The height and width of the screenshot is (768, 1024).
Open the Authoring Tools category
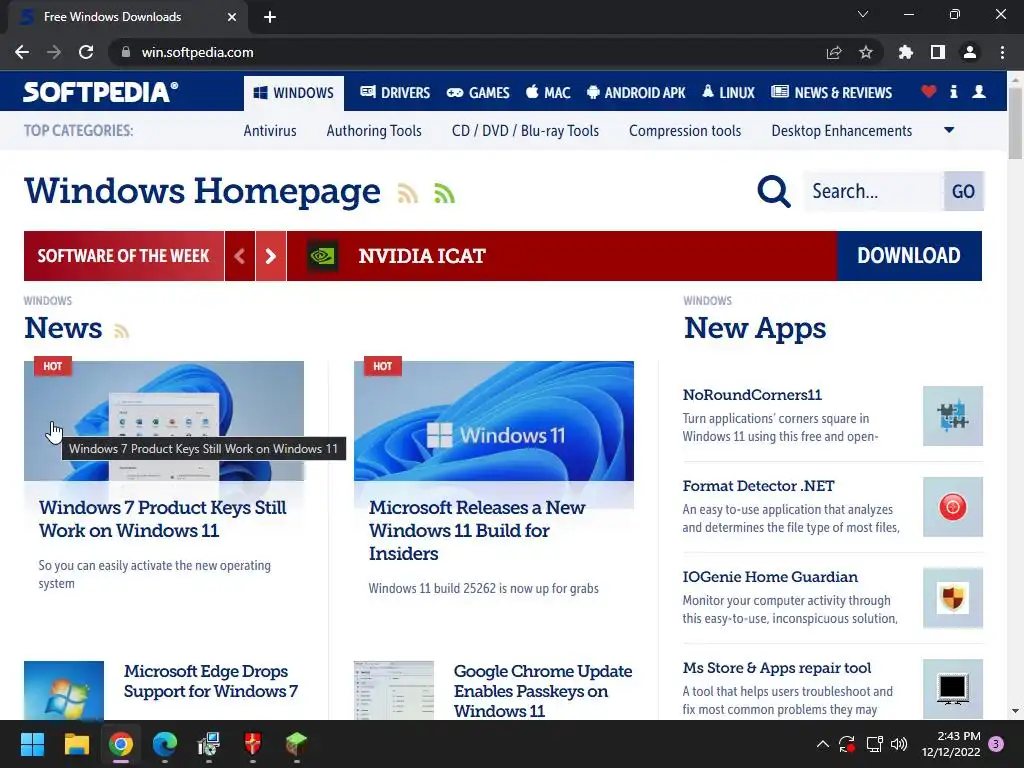click(374, 131)
